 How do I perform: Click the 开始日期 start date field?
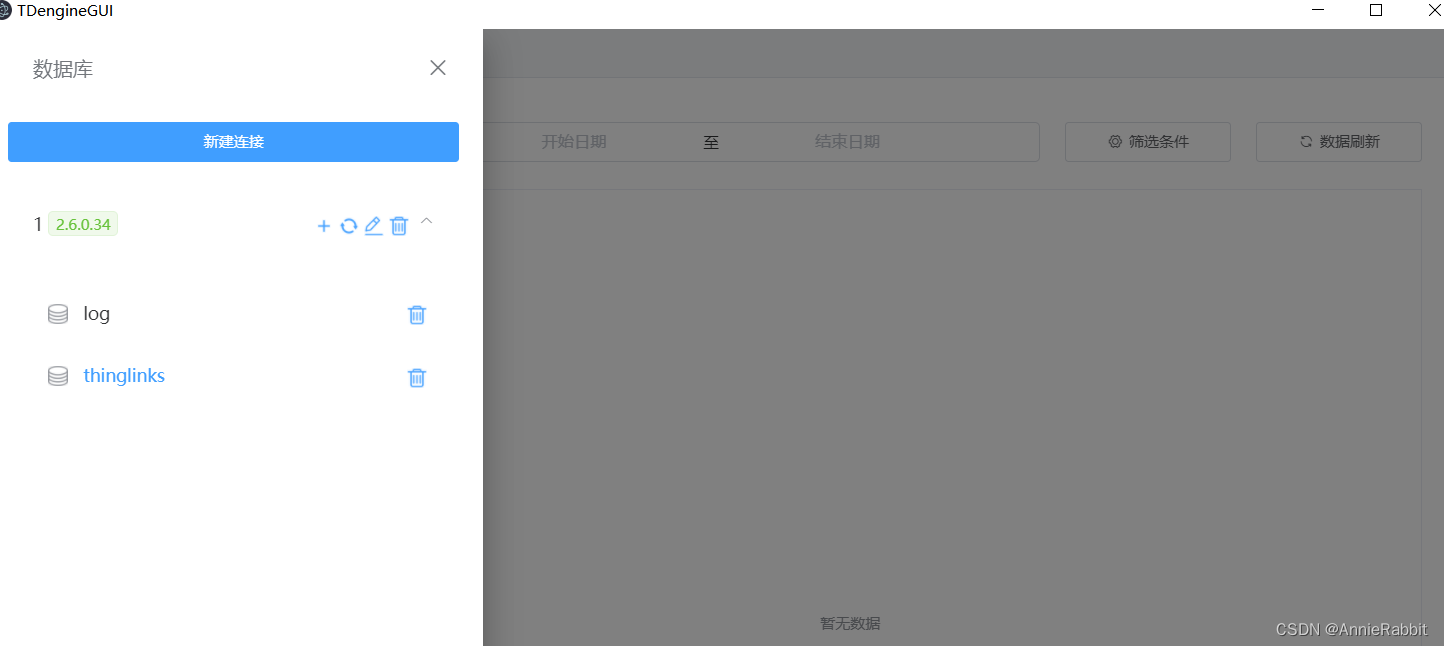(575, 141)
